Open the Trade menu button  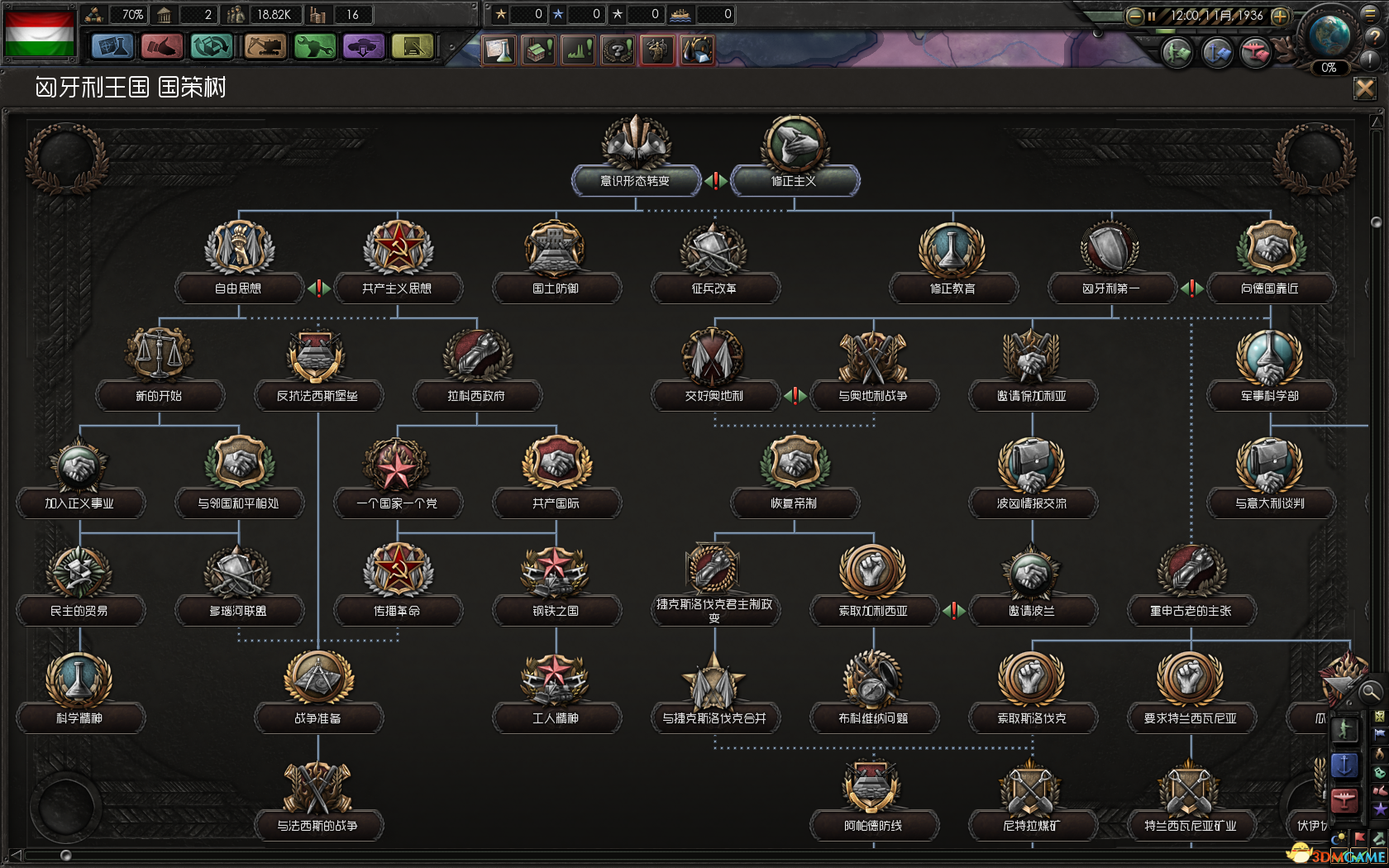pos(212,46)
